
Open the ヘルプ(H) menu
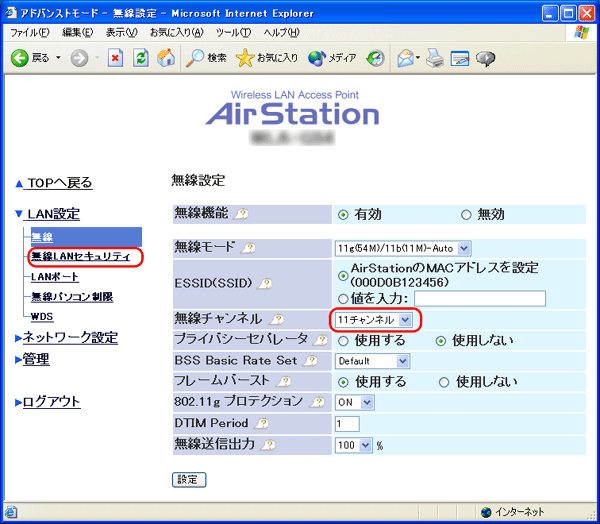281,33
